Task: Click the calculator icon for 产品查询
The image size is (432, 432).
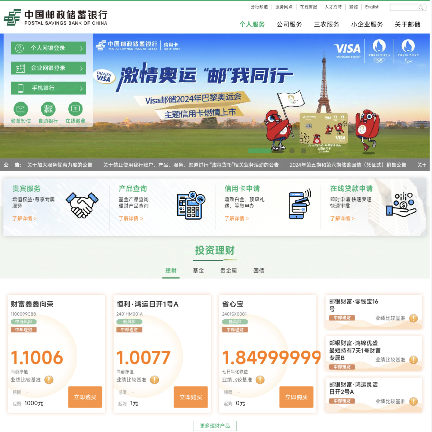Action: [x=191, y=205]
